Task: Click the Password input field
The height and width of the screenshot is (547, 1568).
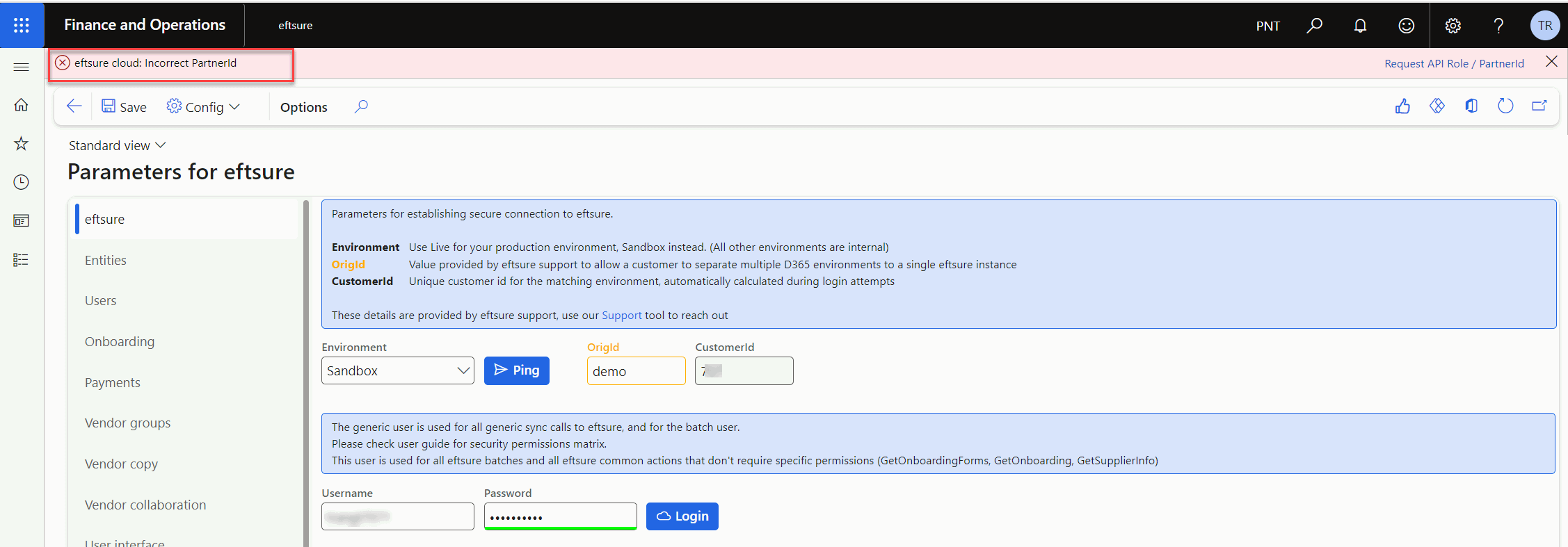Action: click(x=561, y=516)
